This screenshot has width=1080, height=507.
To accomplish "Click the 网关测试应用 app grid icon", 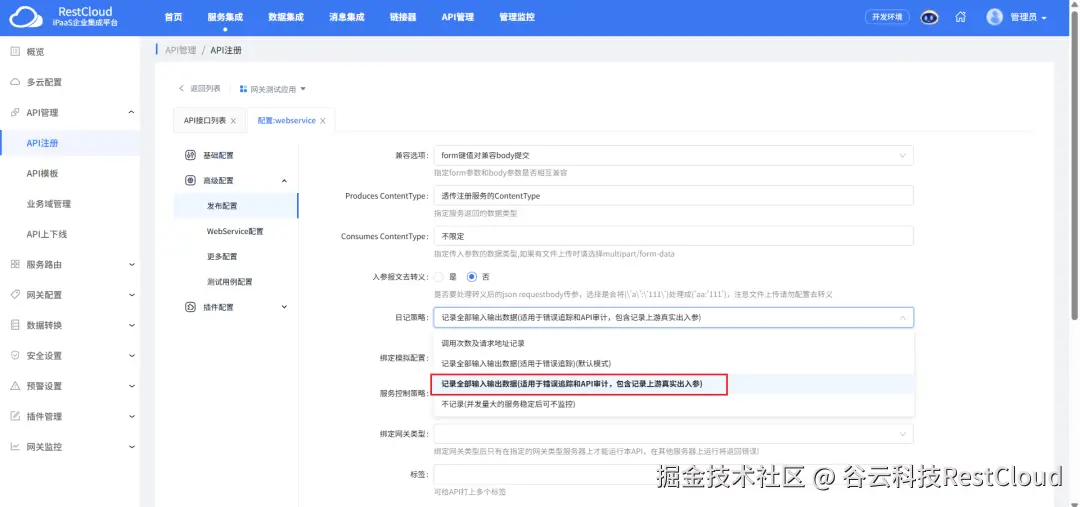I will (x=243, y=89).
